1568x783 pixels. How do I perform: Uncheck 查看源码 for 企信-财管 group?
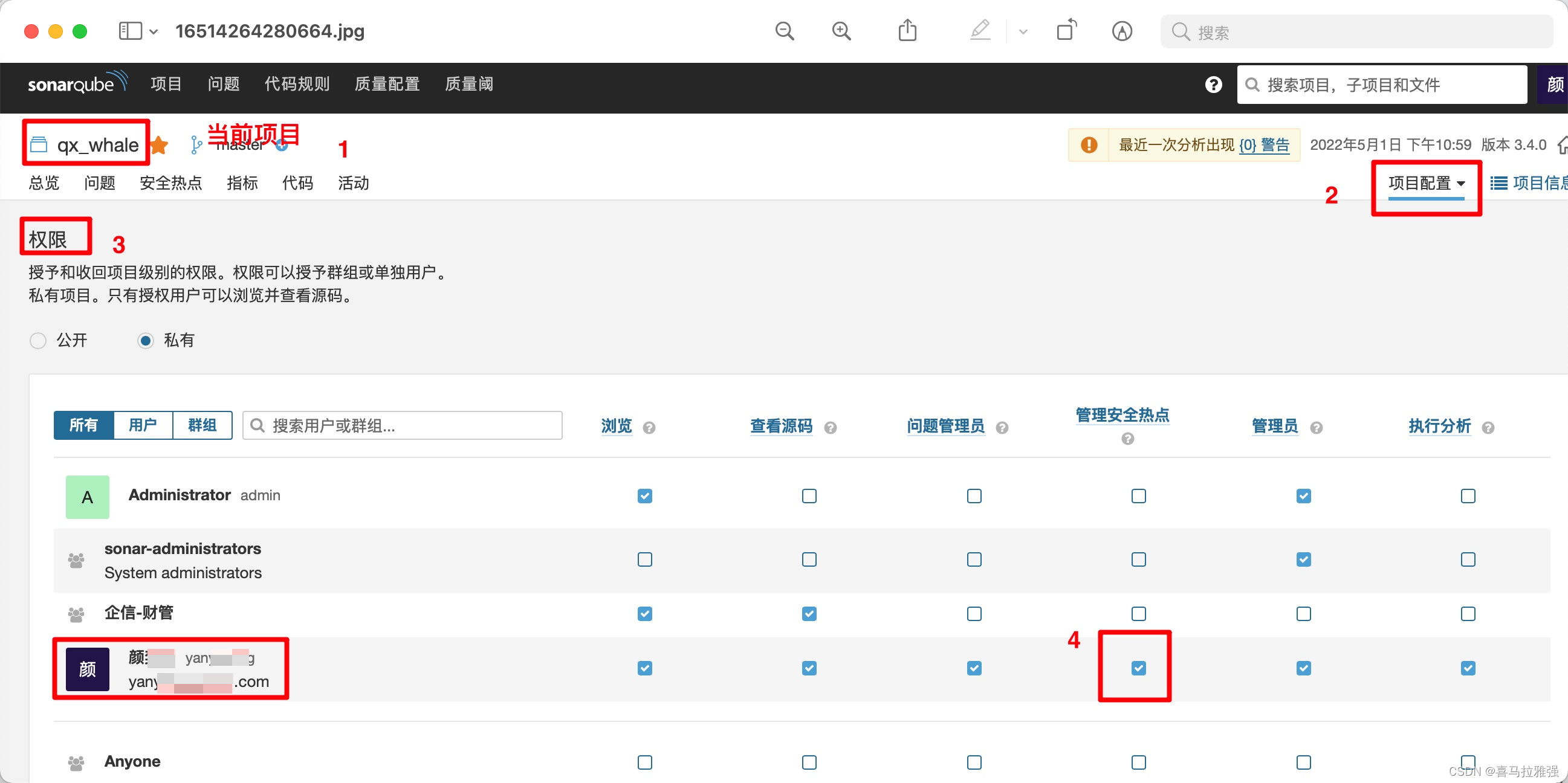809,614
